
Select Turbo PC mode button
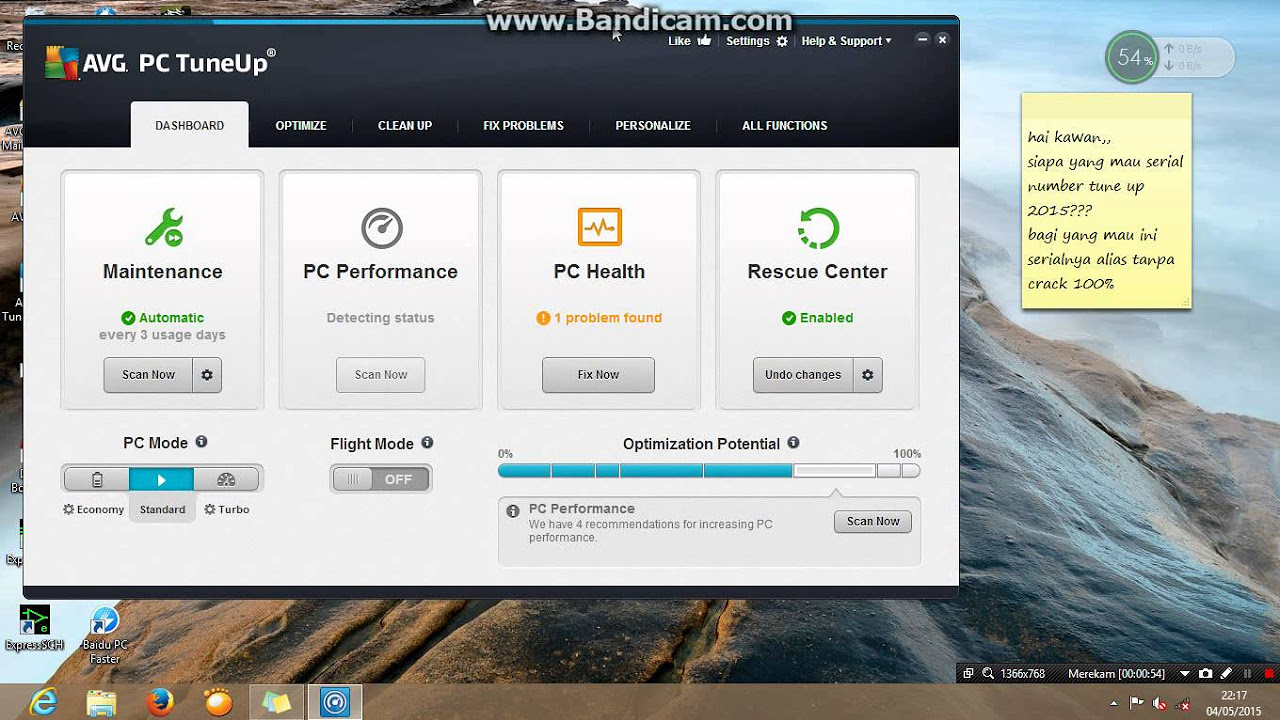(226, 479)
